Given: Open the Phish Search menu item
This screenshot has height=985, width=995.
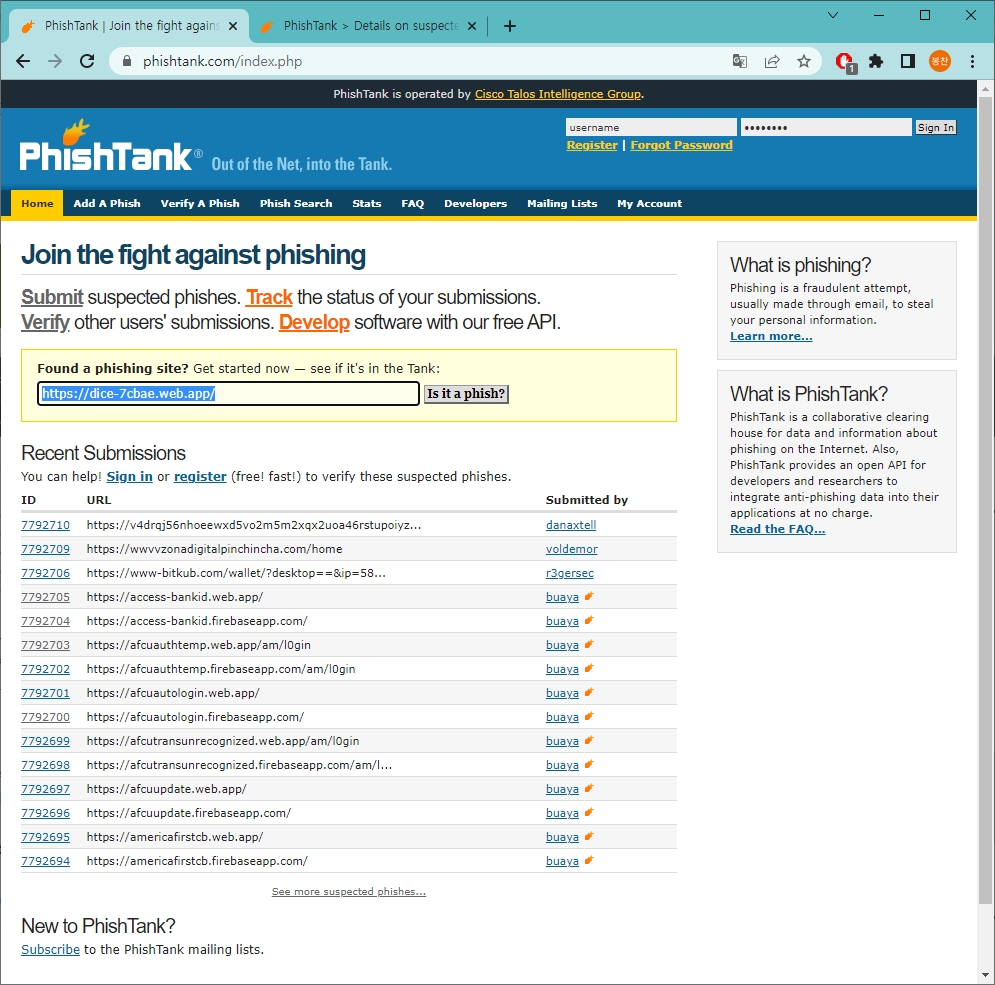Looking at the screenshot, I should click(x=295, y=203).
